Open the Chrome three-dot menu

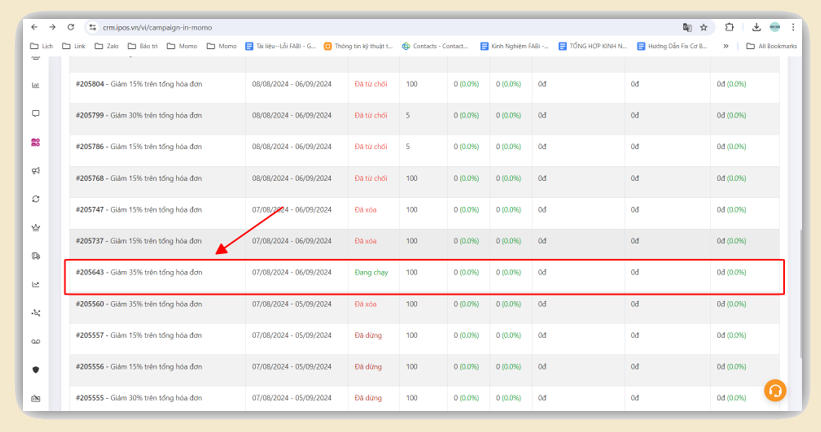point(792,27)
